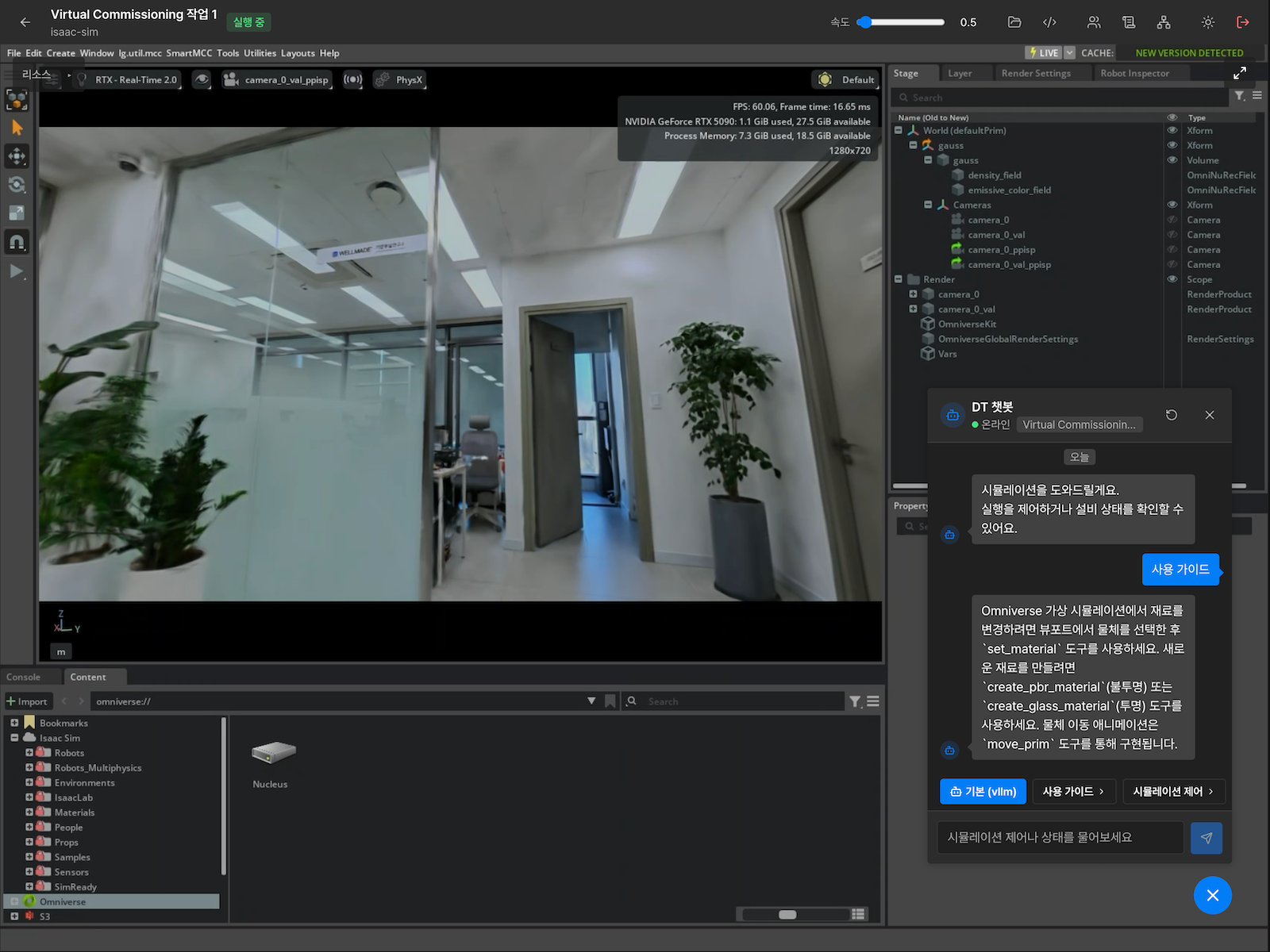Activate the Rotate tool in viewport toolbar
This screenshot has height=952, width=1270.
click(x=17, y=185)
